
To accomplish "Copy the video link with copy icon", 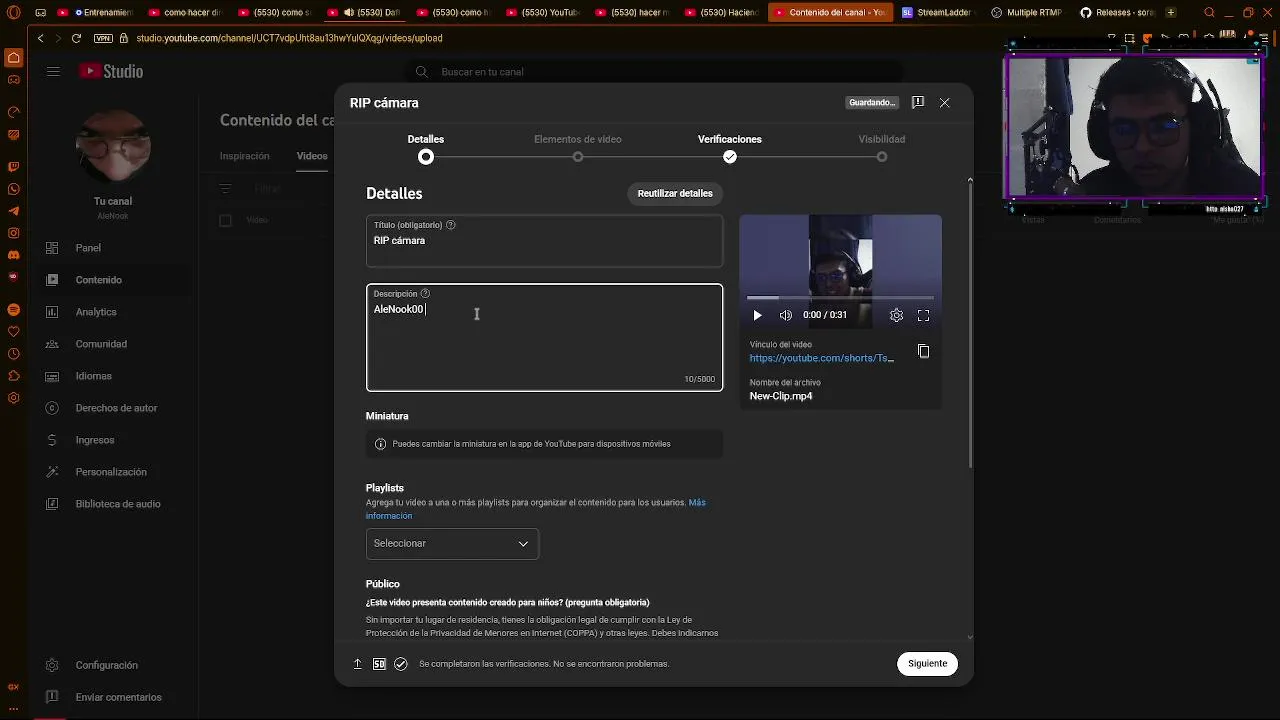I will (x=923, y=351).
